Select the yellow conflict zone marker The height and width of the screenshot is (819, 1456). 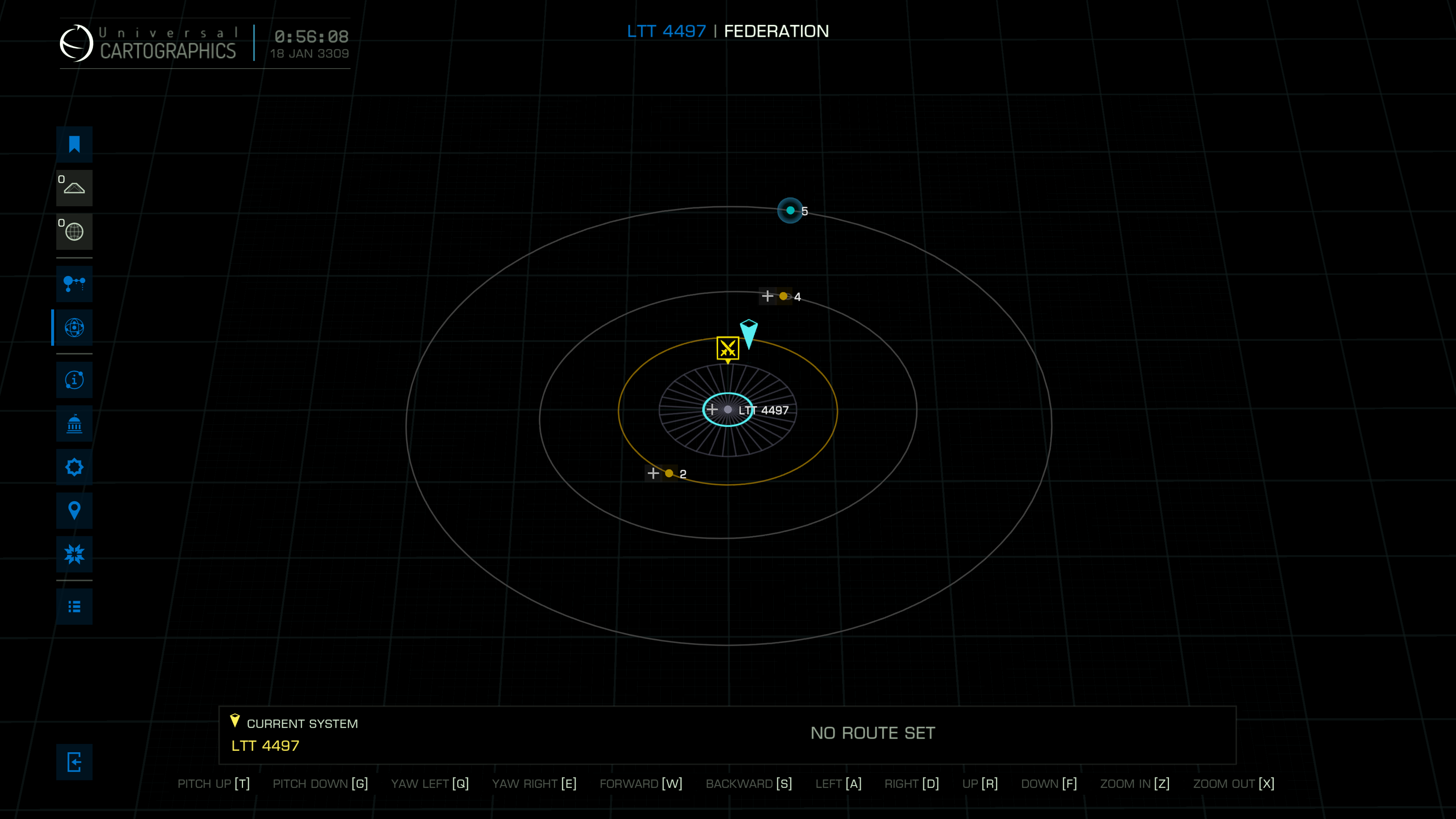(728, 349)
